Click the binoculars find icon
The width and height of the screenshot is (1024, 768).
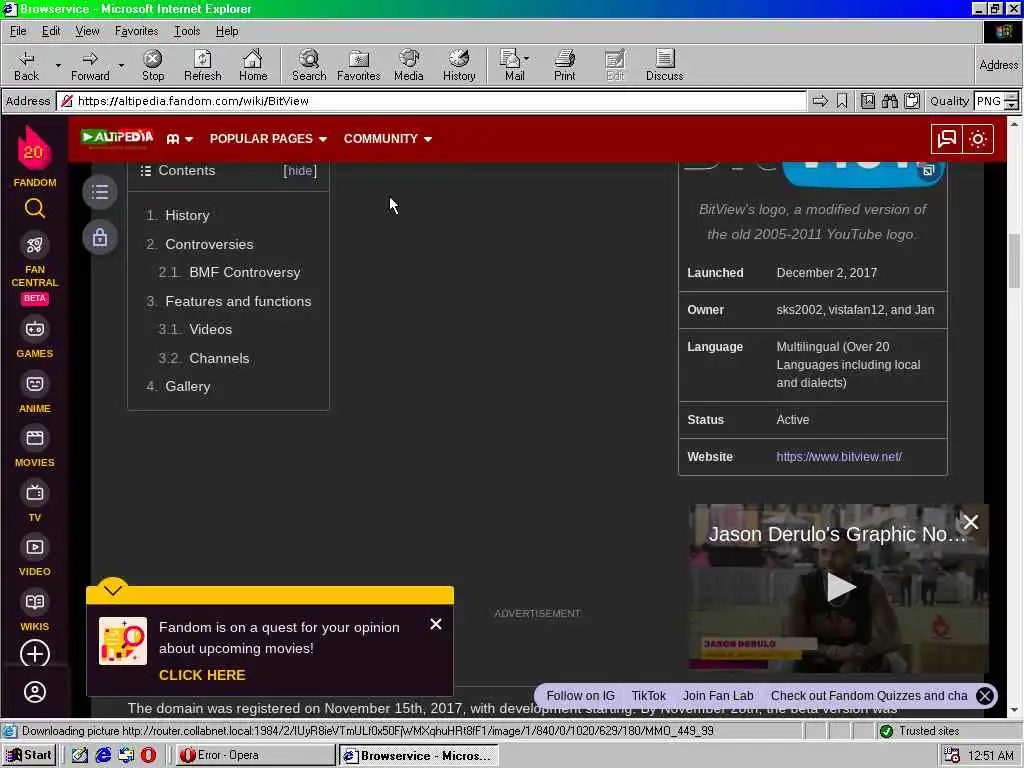(x=889, y=101)
